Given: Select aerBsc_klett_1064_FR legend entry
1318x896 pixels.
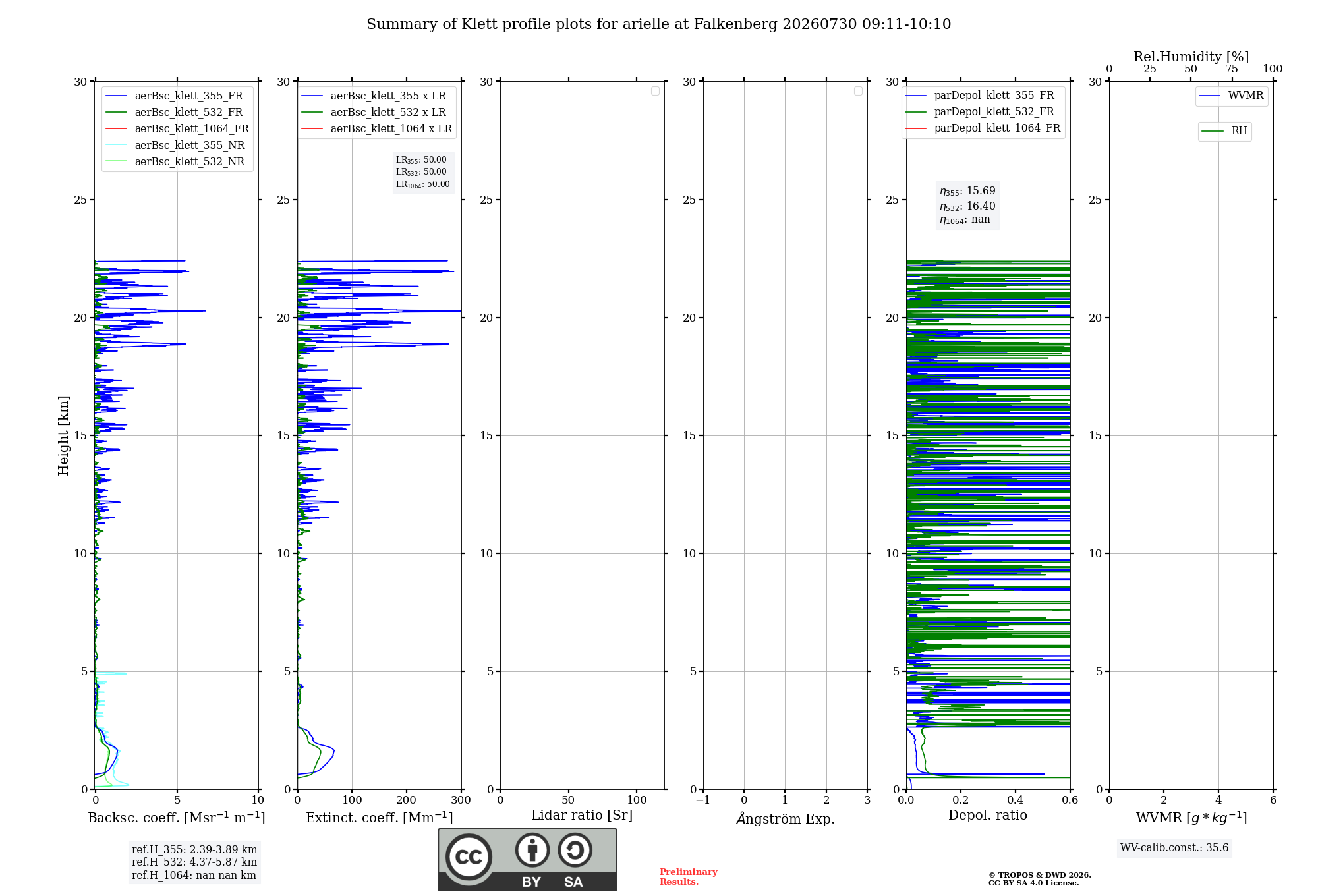Looking at the screenshot, I should point(177,129).
